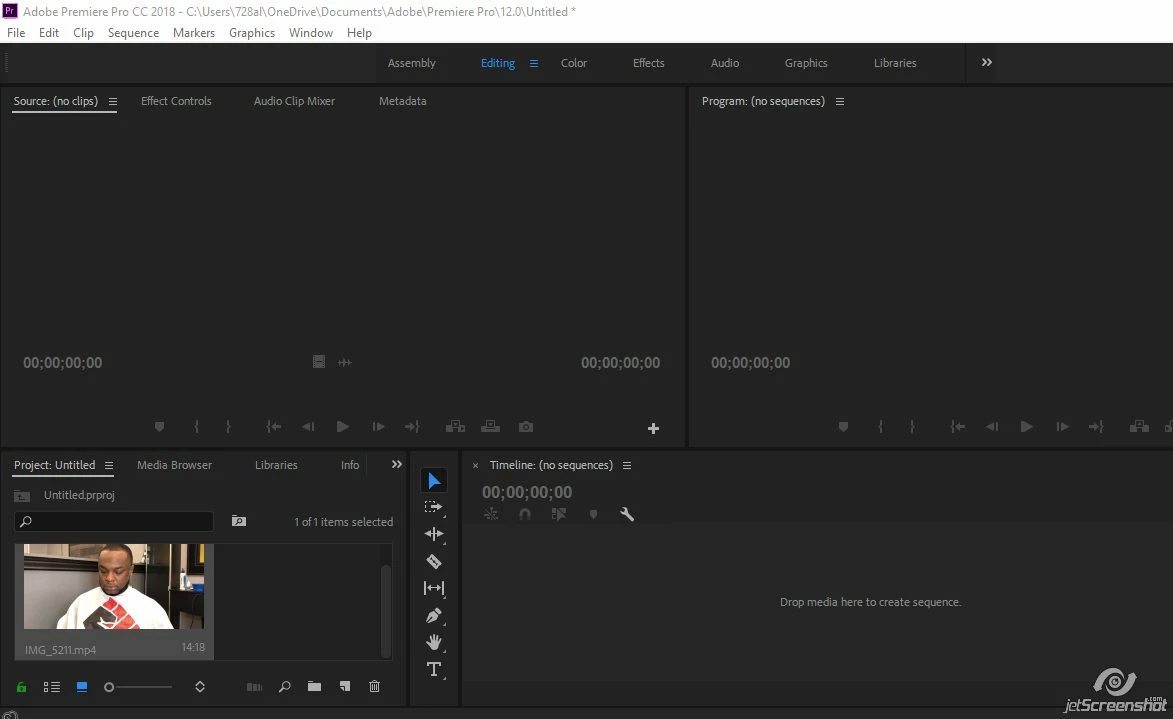
Task: Adjust the thumbnail zoom slider
Action: [138, 687]
